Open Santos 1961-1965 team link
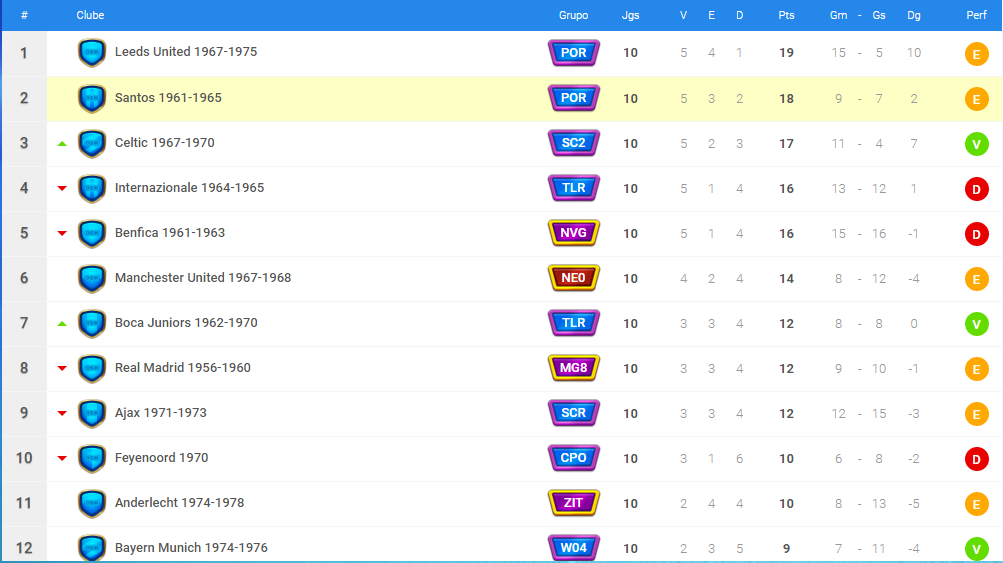The image size is (1003, 563). coord(168,98)
